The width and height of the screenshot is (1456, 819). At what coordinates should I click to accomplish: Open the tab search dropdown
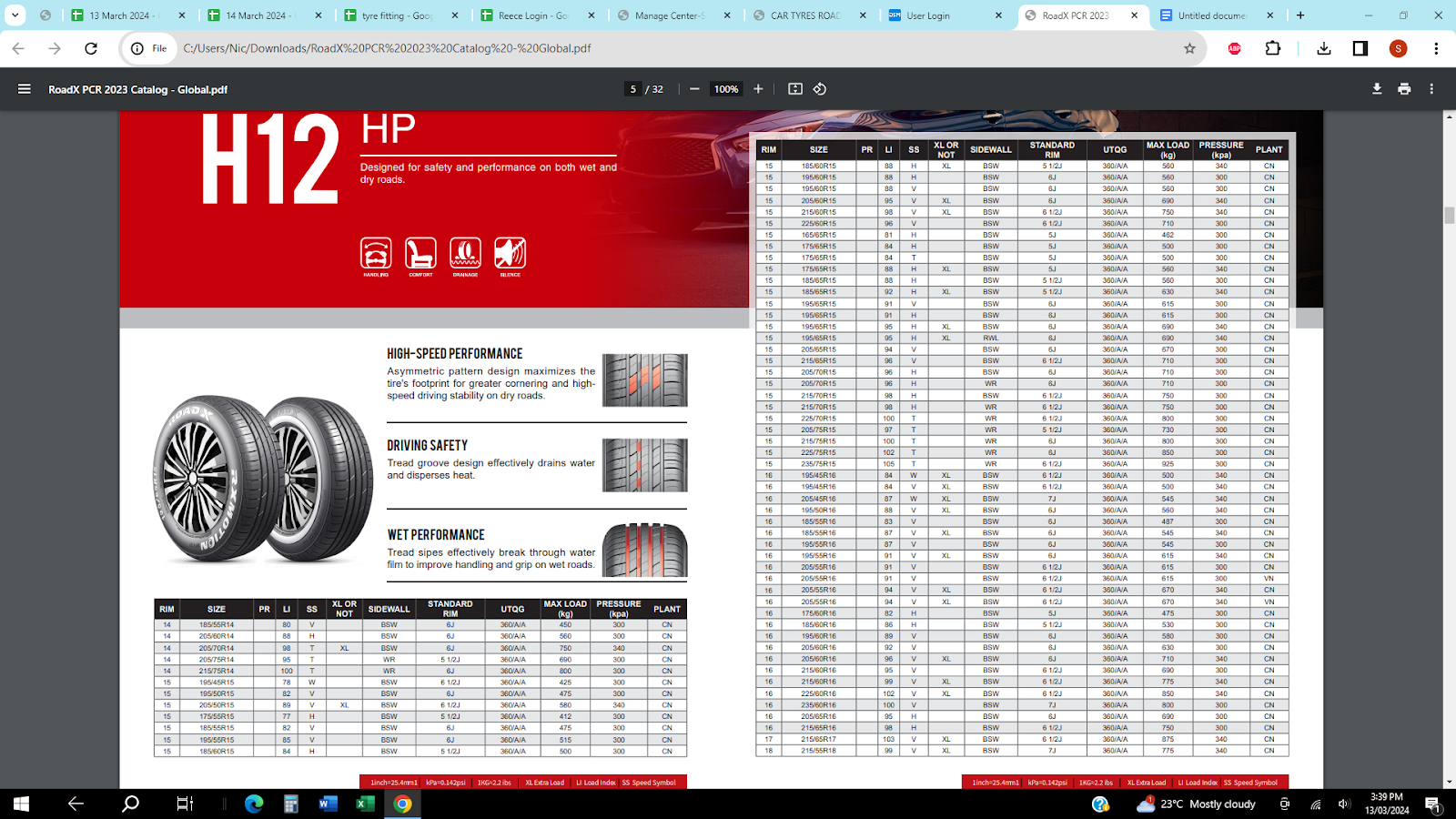pos(15,15)
